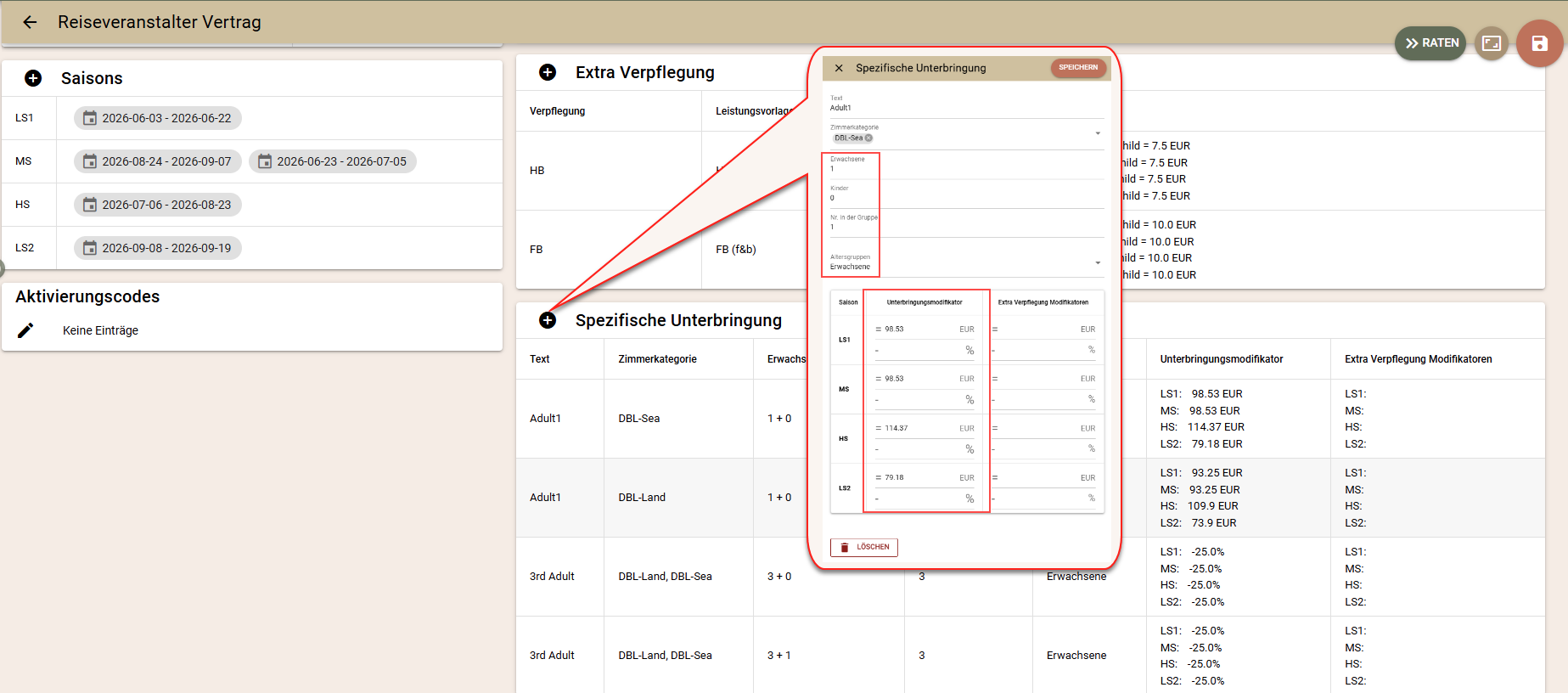
Task: Click the LS1 percent field of Unterbringungsmodifikator
Action: coord(924,350)
